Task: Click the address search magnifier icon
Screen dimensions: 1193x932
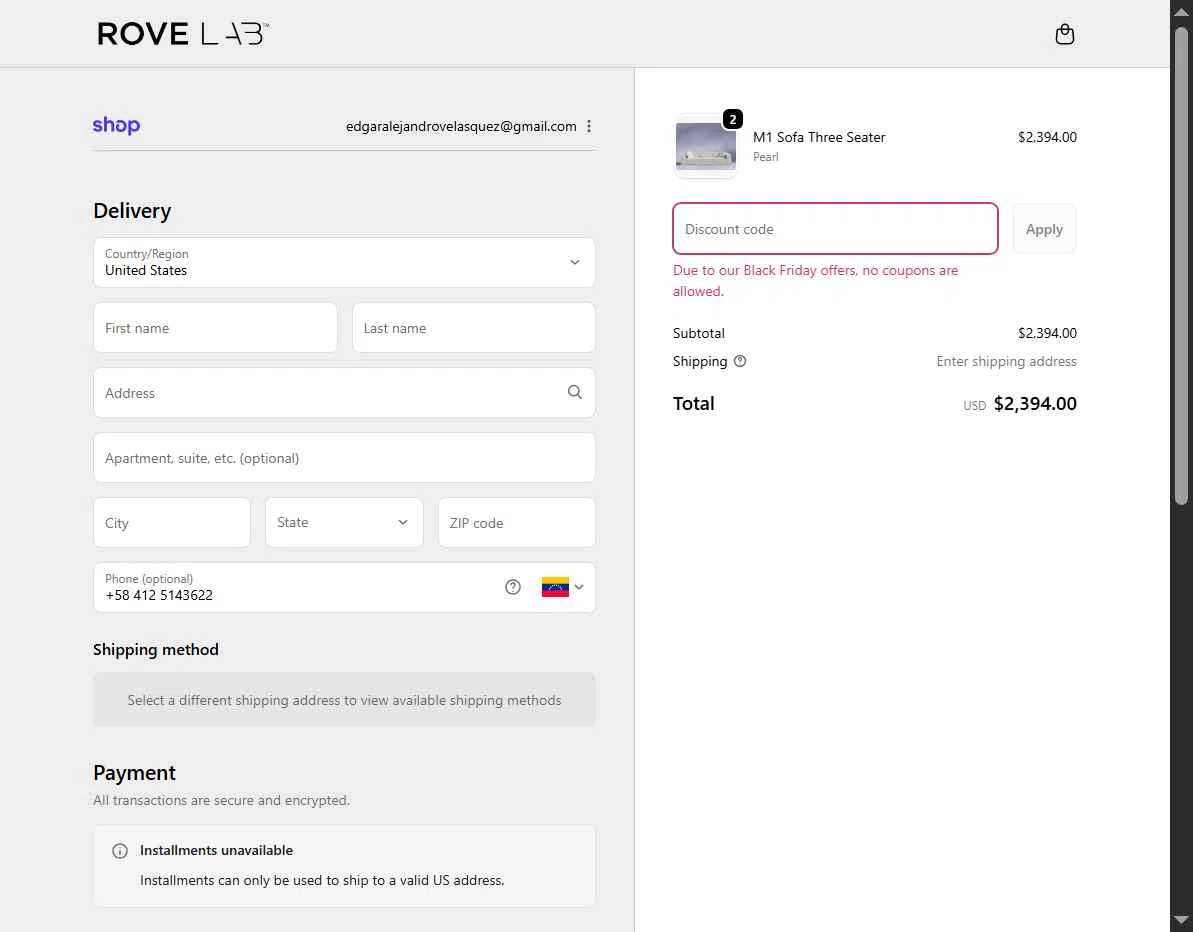Action: tap(574, 393)
